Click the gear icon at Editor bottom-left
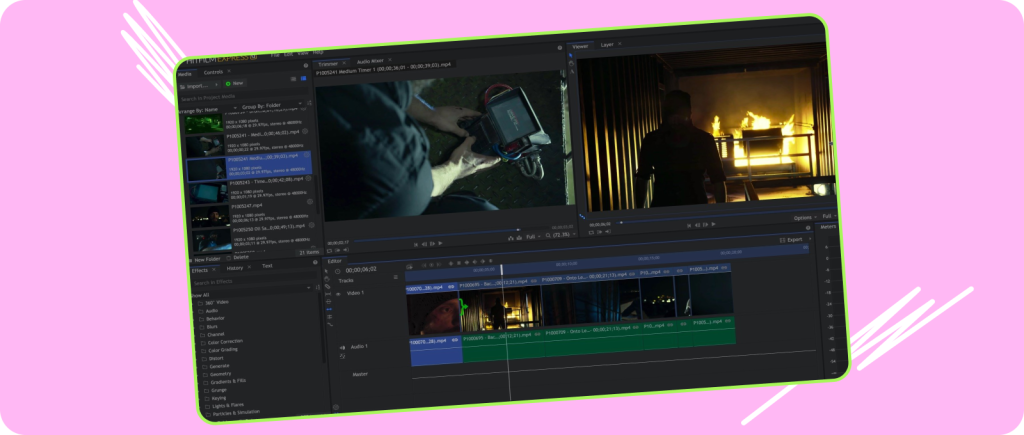Screen dimensions: 1024x435 336,407
